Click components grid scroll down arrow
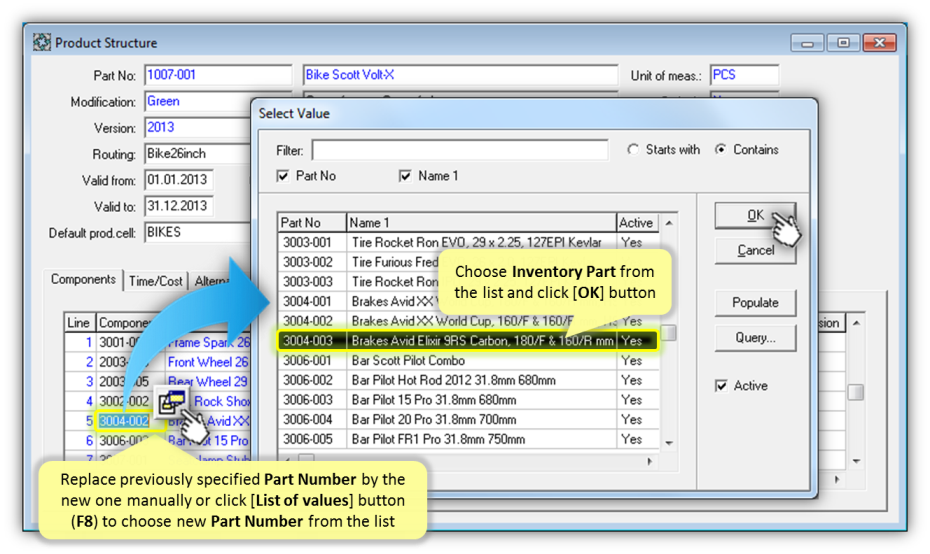This screenshot has height=554, width=930. click(x=856, y=461)
